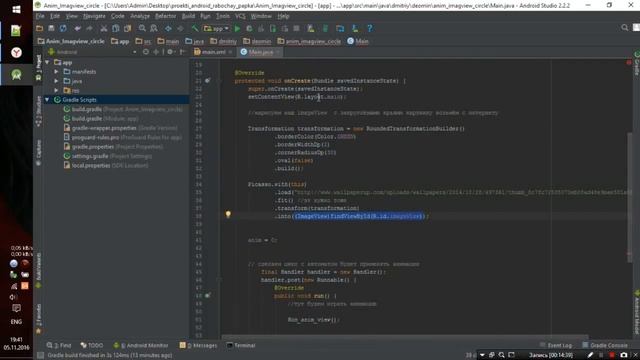Click the Help question mark icon
The image size is (640, 360).
point(370,29)
